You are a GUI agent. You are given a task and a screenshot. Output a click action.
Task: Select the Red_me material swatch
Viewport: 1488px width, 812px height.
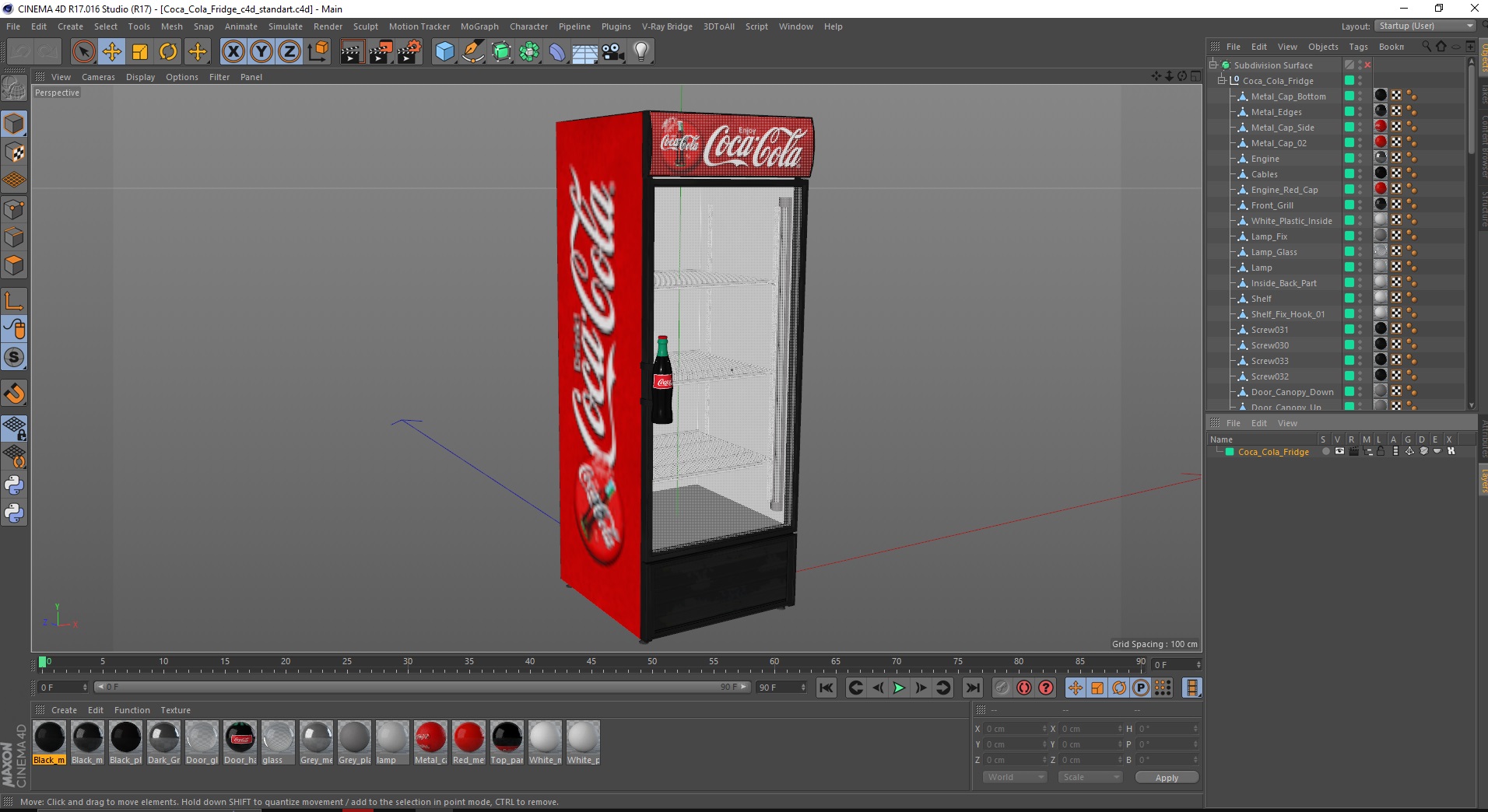pos(469,743)
